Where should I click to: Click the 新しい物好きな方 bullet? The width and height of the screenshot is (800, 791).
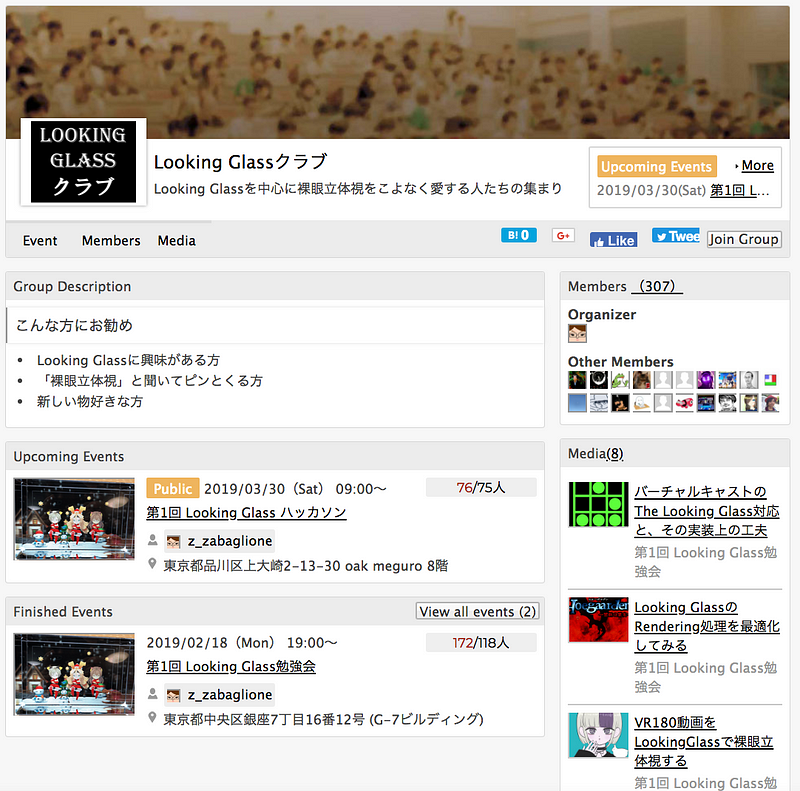(90, 402)
